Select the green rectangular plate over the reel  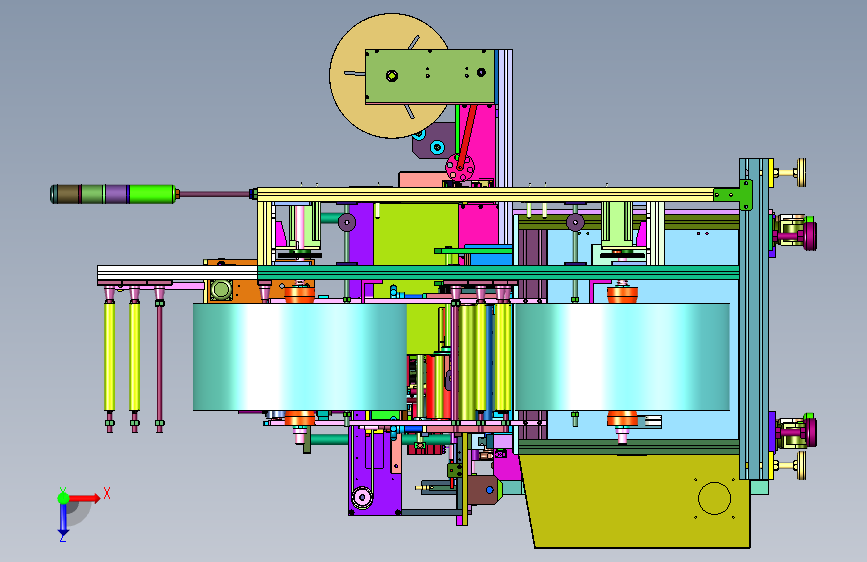(x=430, y=76)
